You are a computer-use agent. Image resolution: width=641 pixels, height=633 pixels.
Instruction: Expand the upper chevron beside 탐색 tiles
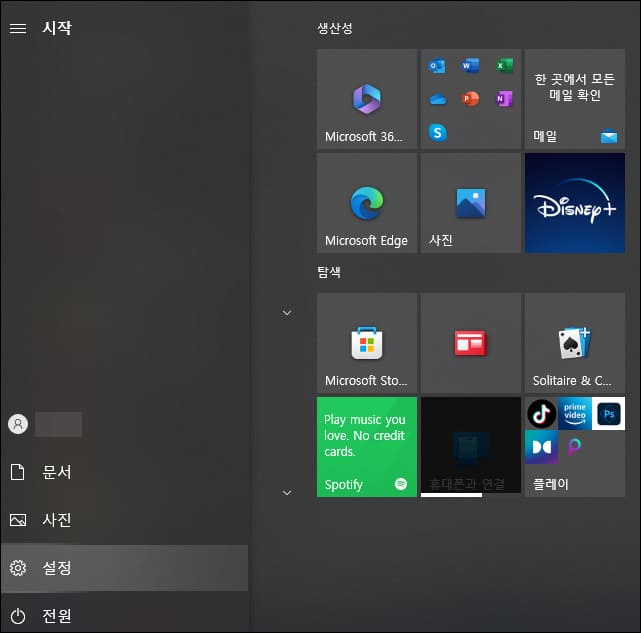pyautogui.click(x=287, y=313)
